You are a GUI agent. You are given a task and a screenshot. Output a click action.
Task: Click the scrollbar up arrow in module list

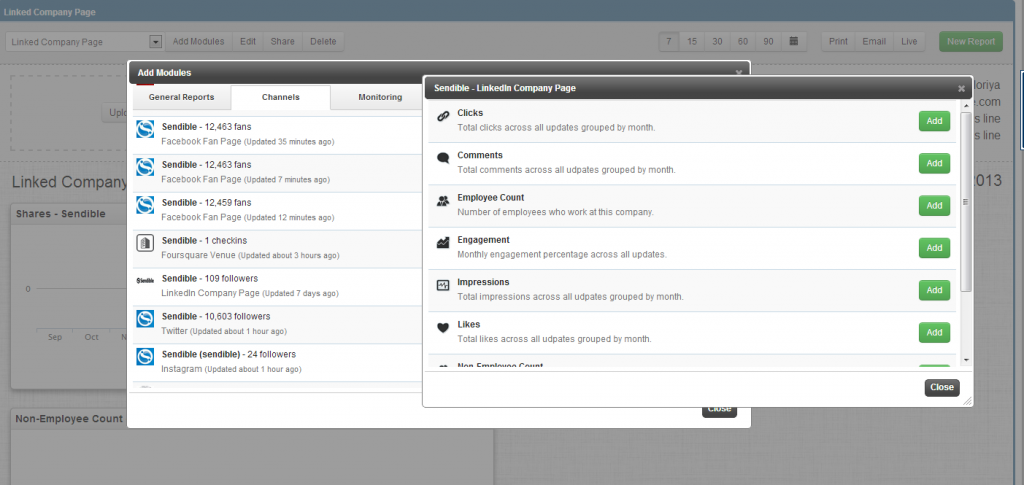click(967, 106)
